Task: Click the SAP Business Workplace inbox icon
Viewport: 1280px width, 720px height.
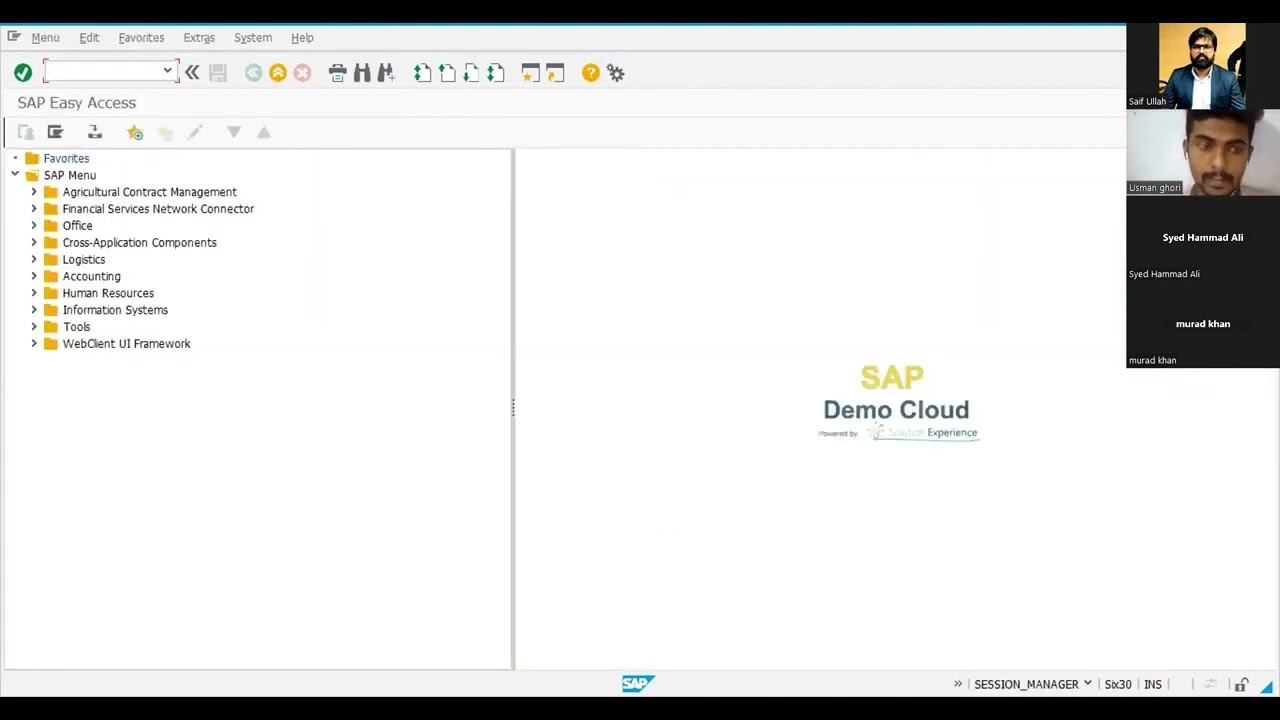Action: [x=95, y=132]
